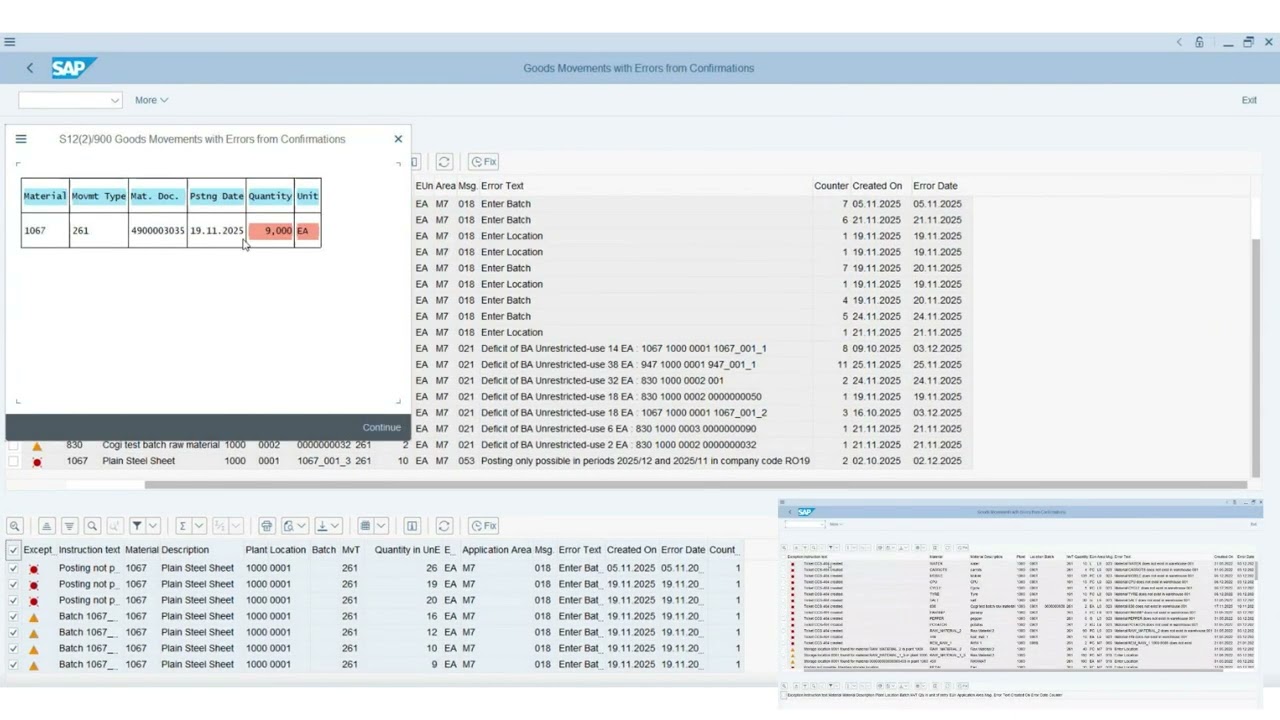Open the layout icon in lower table toolbar
The image size is (1280, 720).
pyautogui.click(x=365, y=526)
